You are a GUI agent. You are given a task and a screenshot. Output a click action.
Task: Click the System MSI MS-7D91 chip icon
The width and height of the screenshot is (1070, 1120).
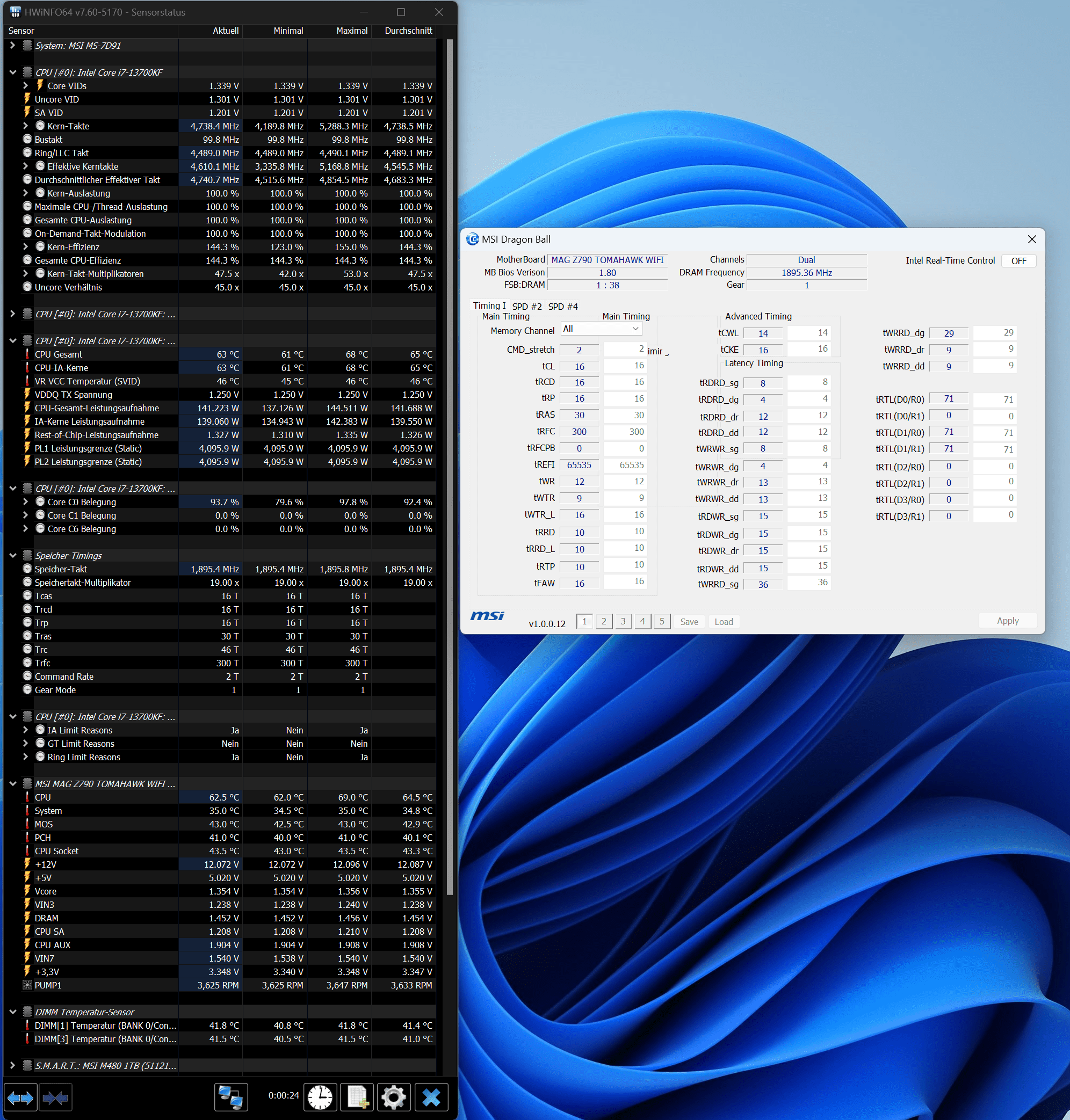(x=27, y=45)
